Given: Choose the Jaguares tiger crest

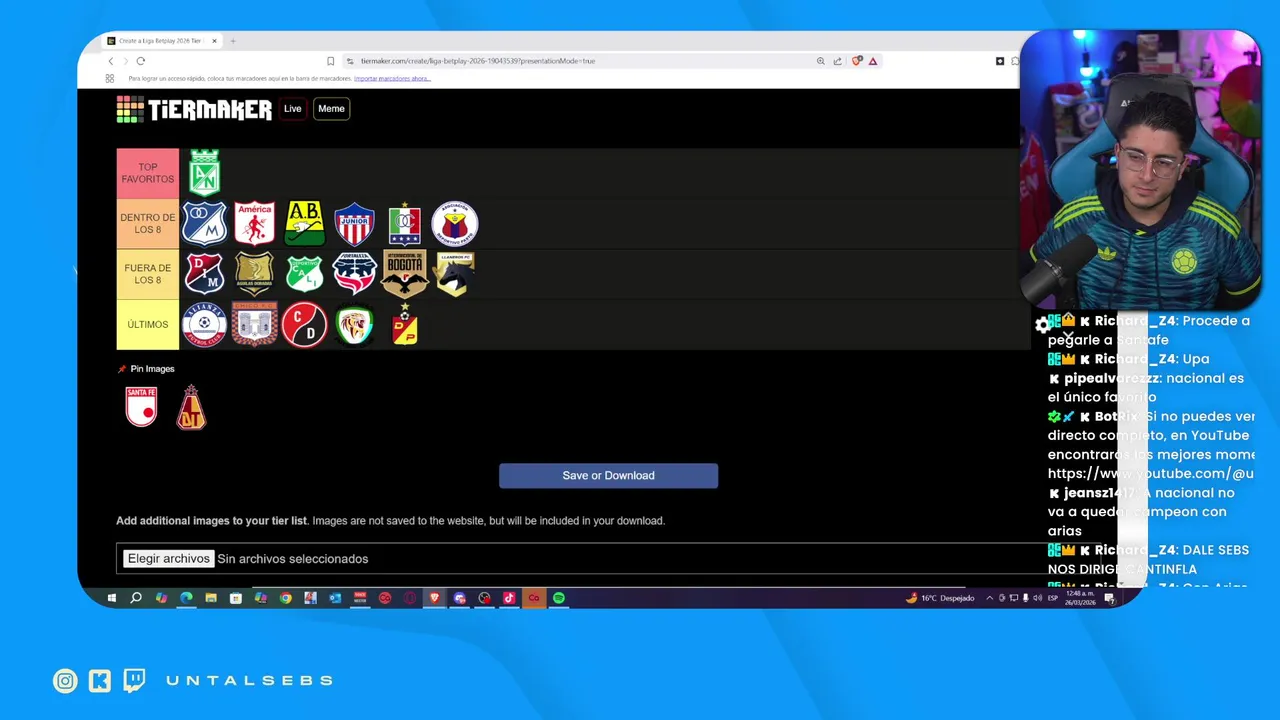Looking at the screenshot, I should click(x=355, y=325).
